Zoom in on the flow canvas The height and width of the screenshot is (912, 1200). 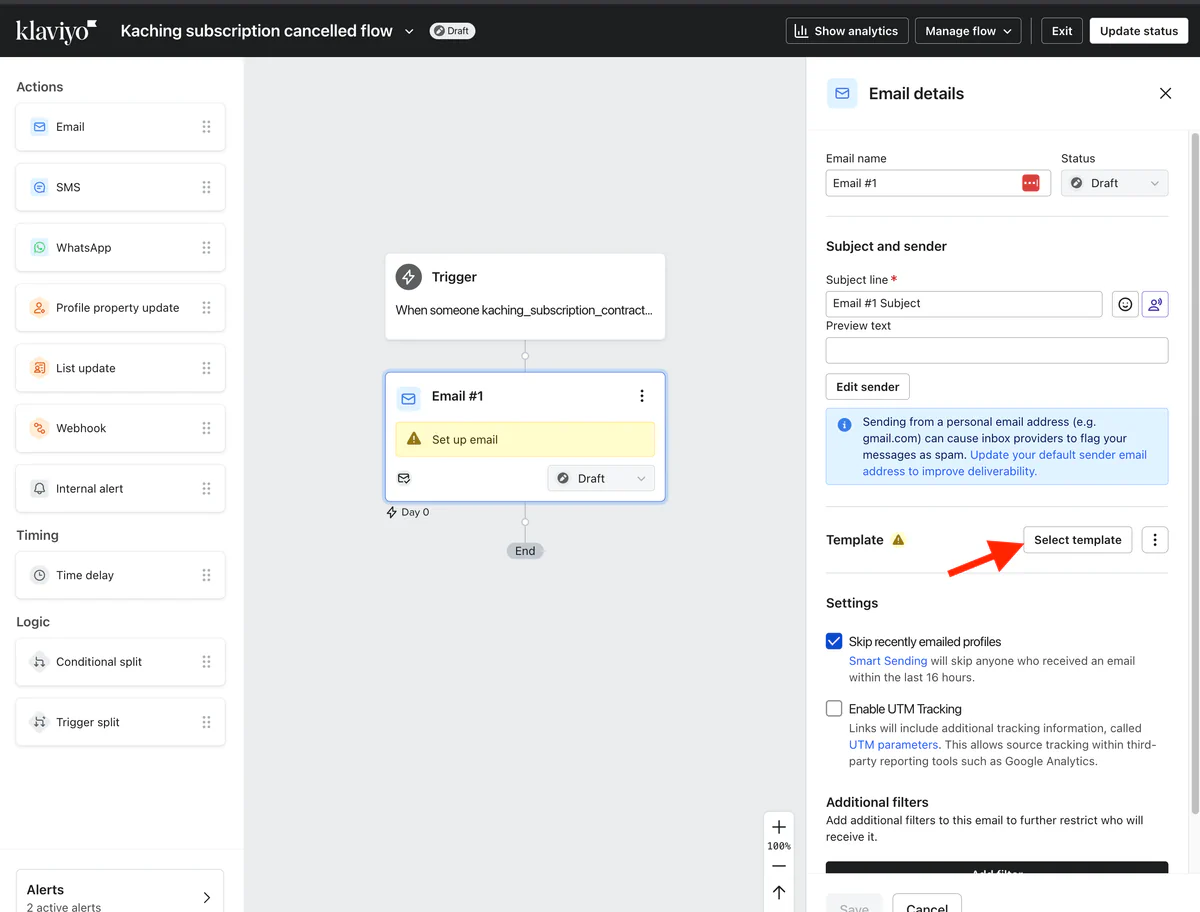coord(779,827)
